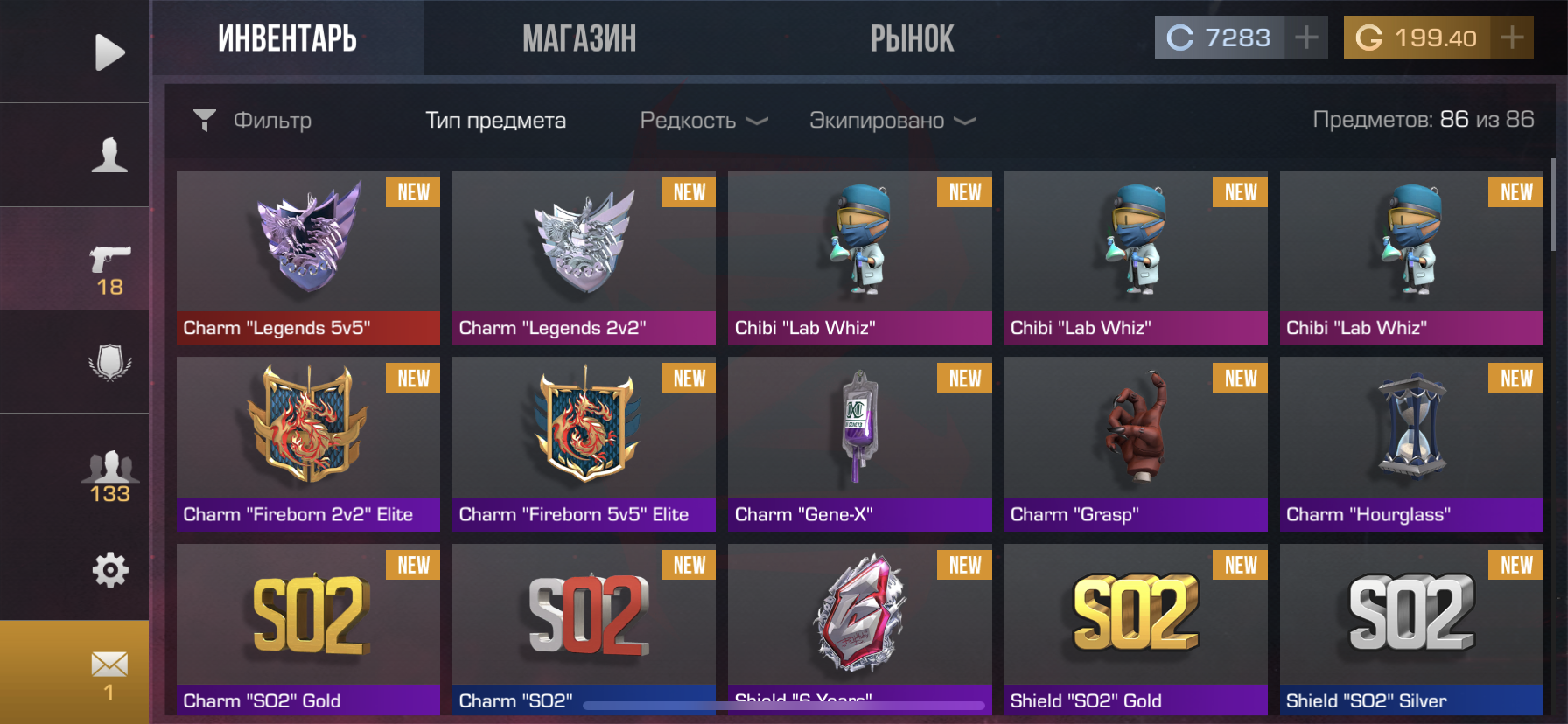Add silver coins with plus button

click(x=1306, y=38)
